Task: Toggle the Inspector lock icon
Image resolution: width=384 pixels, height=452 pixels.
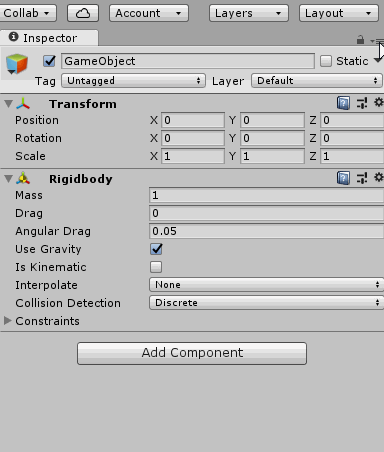Action: click(360, 40)
